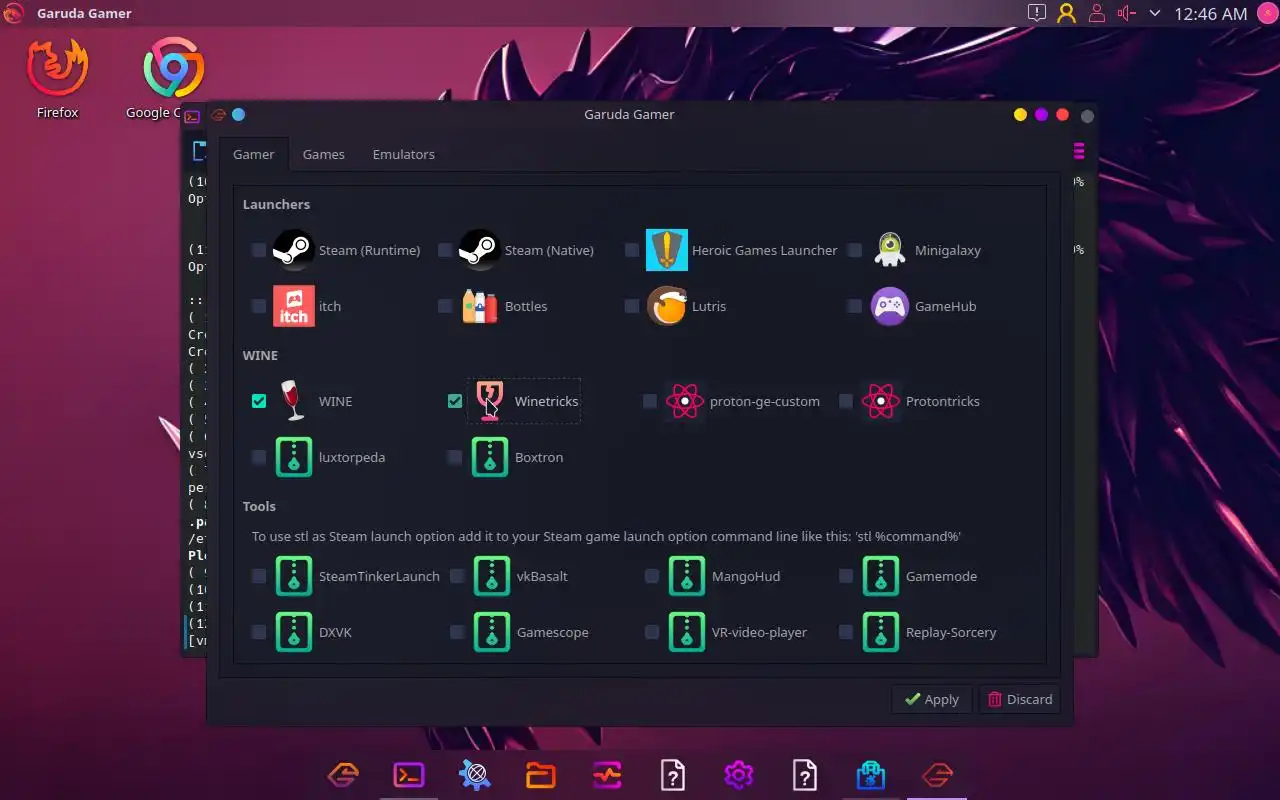Open the network gear globe dock icon
The height and width of the screenshot is (800, 1280).
point(475,775)
